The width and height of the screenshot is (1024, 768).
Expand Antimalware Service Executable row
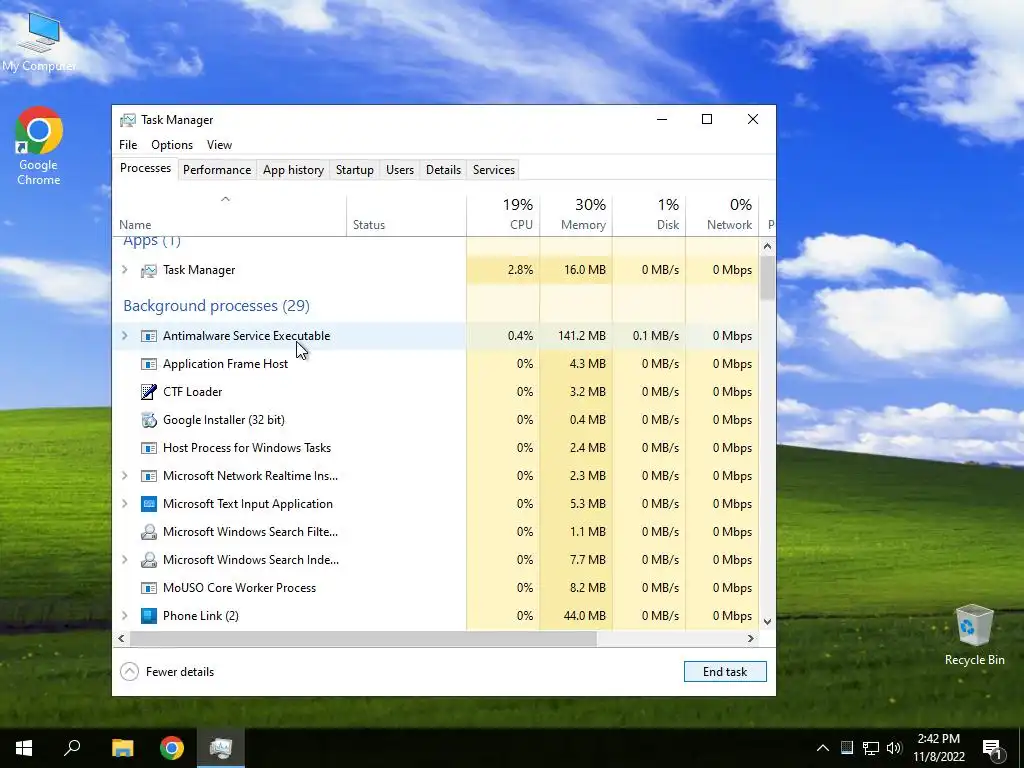[125, 336]
